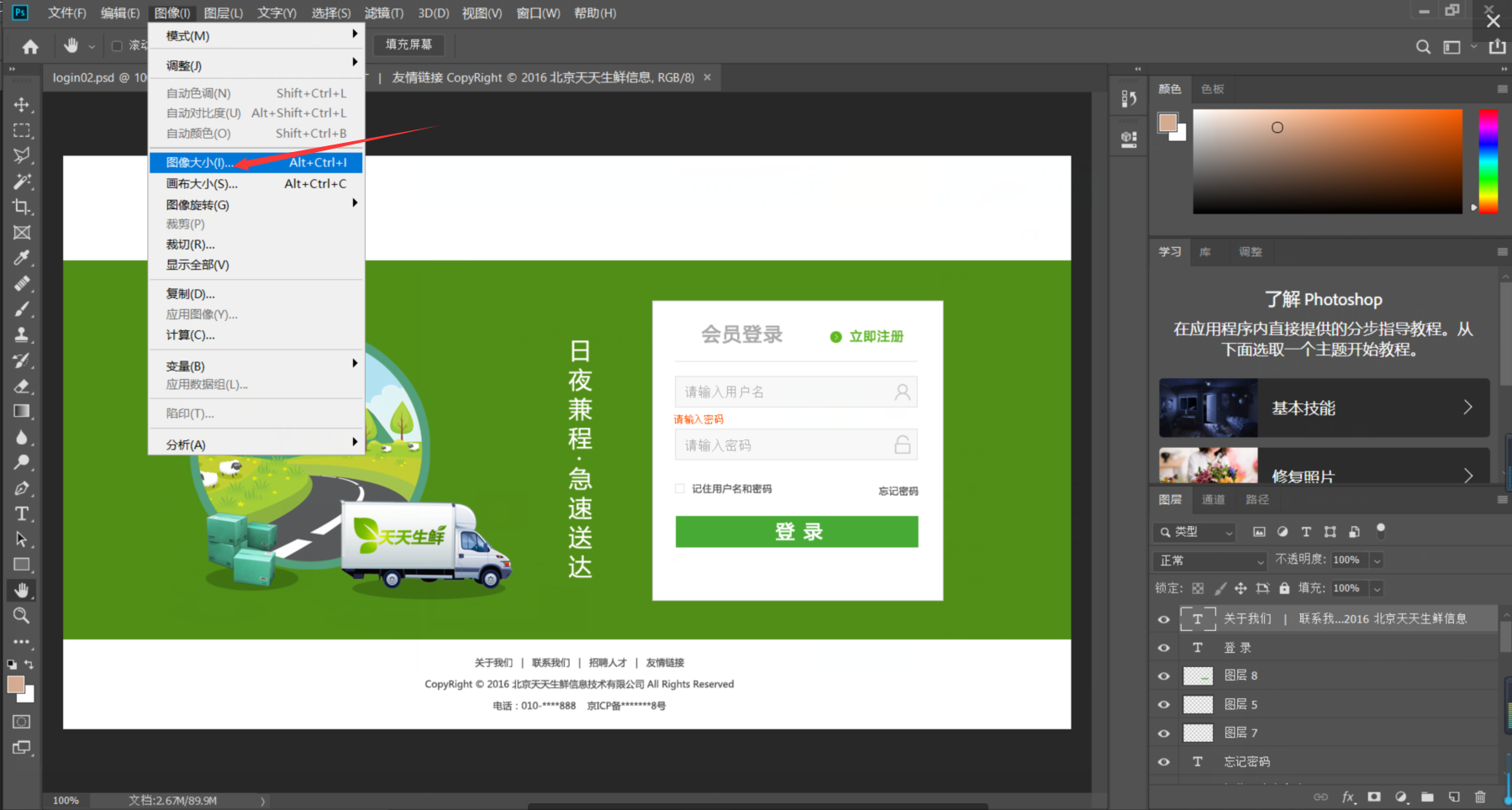The width and height of the screenshot is (1512, 810).
Task: Expand the 分析(A) submenu
Action: click(x=256, y=444)
